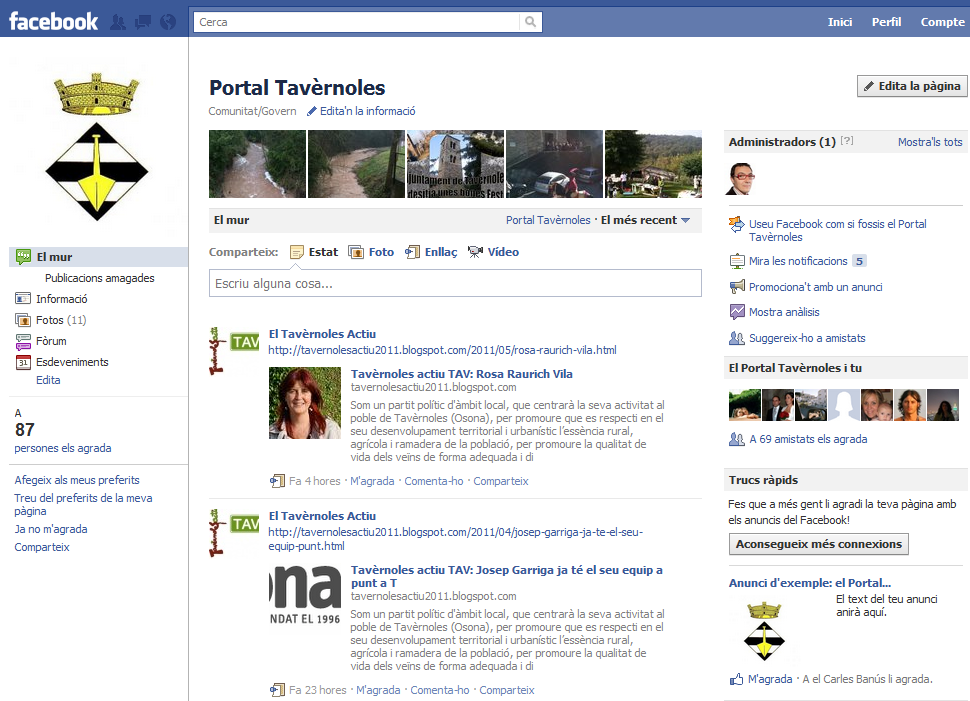Click the megaphone Promociona't icon
The image size is (970, 701).
737,286
